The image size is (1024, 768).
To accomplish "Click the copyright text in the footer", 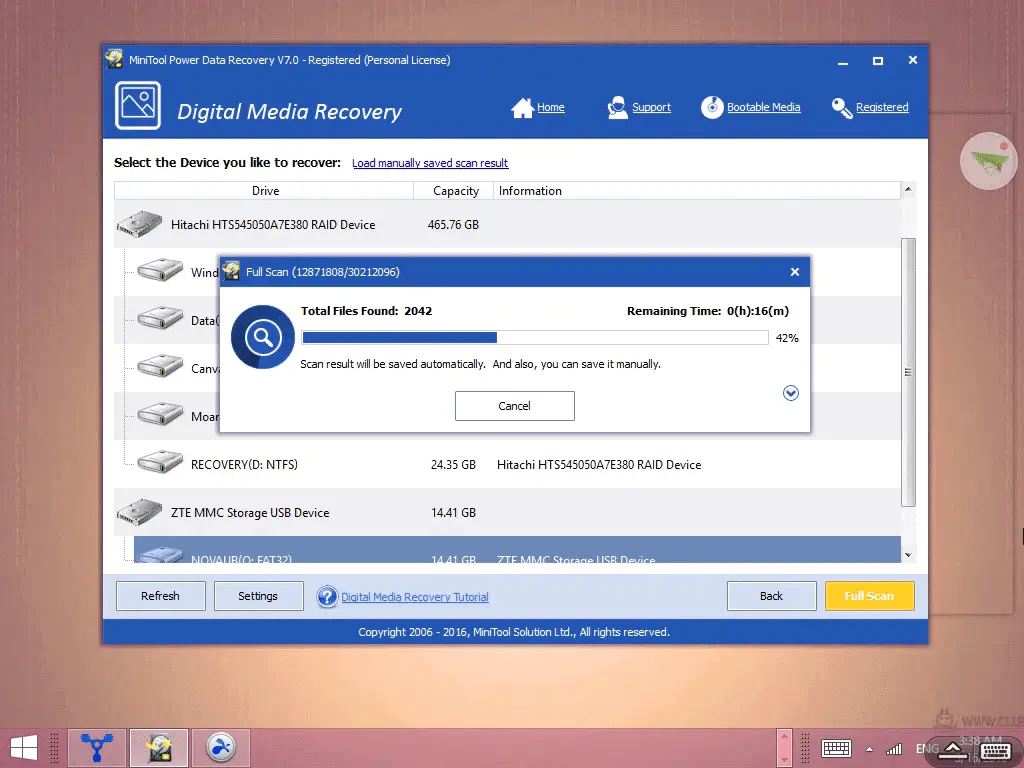I will click(514, 632).
